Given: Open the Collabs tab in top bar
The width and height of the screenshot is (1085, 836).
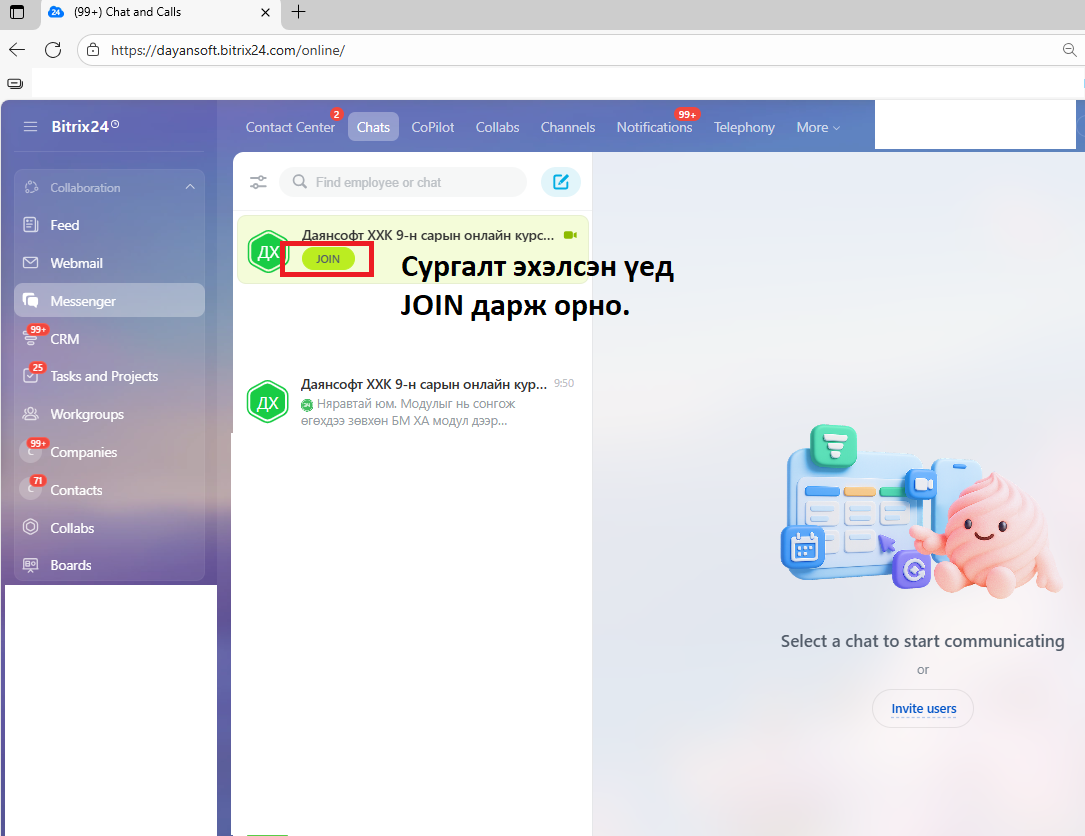Looking at the screenshot, I should [x=497, y=127].
